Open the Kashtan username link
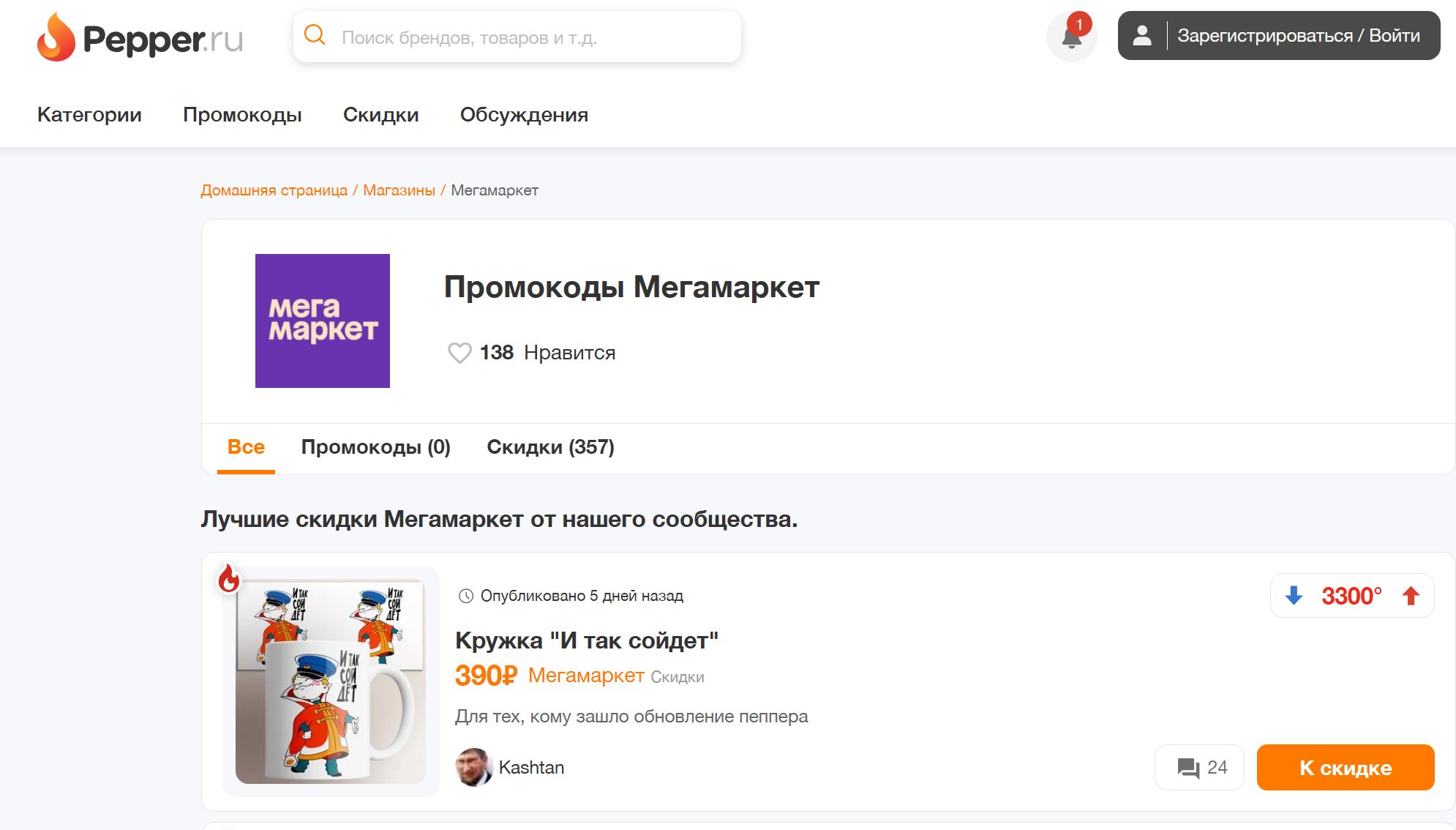This screenshot has height=830, width=1456. click(x=531, y=767)
